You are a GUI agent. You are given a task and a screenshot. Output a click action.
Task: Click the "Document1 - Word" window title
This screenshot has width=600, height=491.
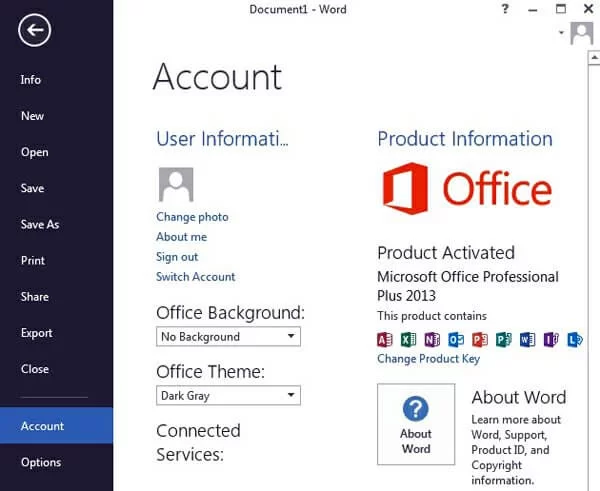298,9
